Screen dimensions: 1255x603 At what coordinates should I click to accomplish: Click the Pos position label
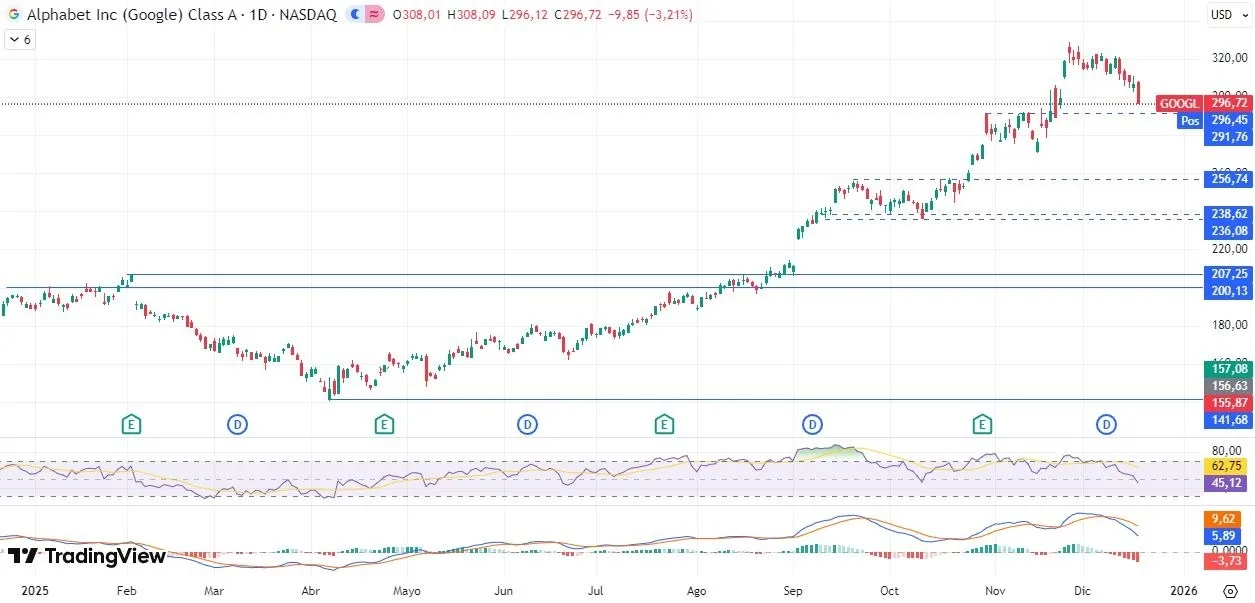1189,120
